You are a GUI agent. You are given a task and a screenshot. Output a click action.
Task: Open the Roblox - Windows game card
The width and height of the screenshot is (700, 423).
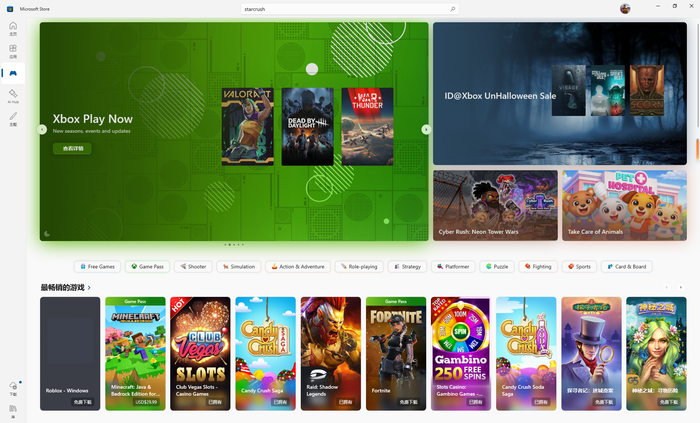point(70,354)
